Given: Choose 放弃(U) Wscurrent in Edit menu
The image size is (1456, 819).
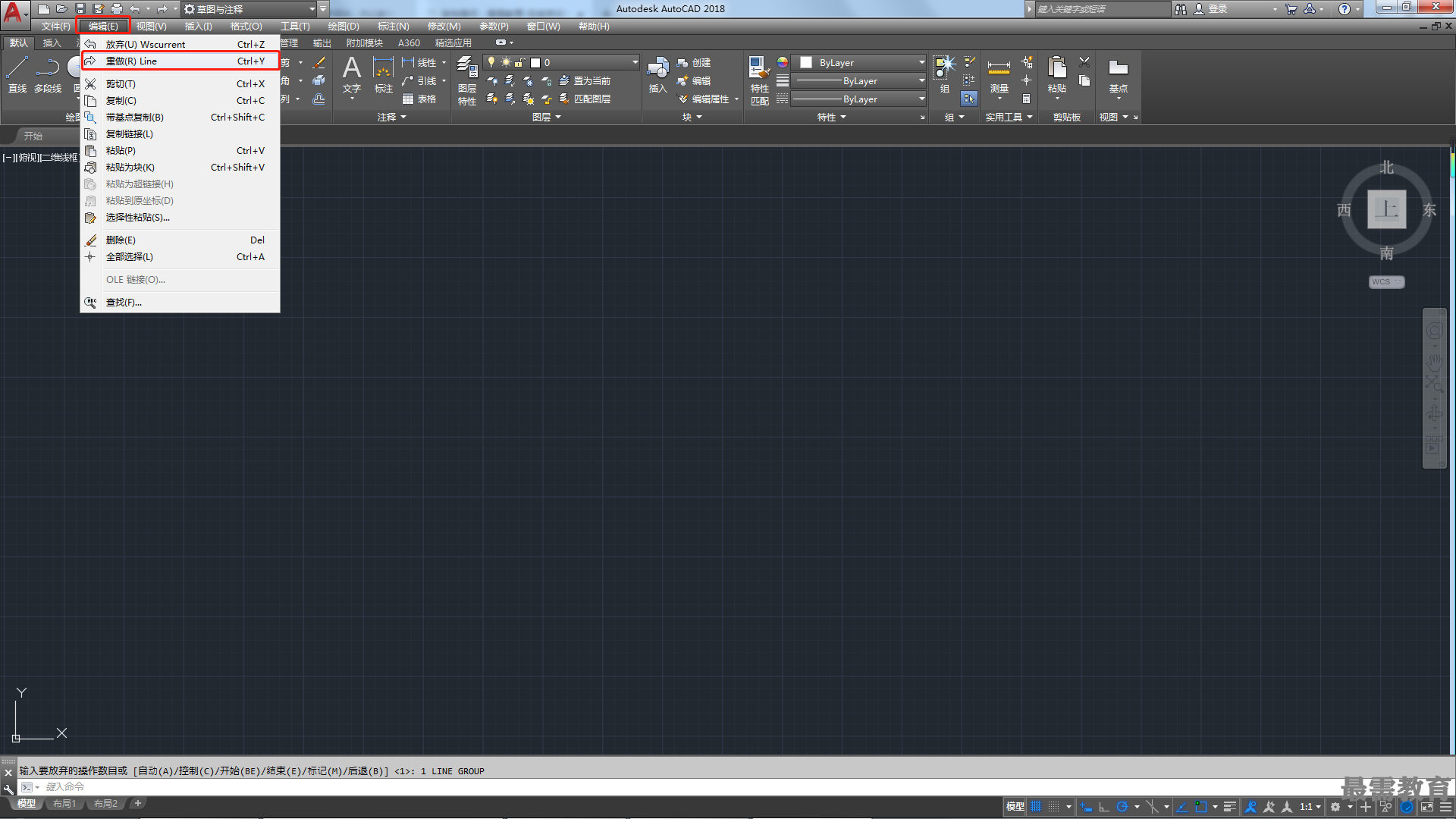Looking at the screenshot, I should click(180, 45).
